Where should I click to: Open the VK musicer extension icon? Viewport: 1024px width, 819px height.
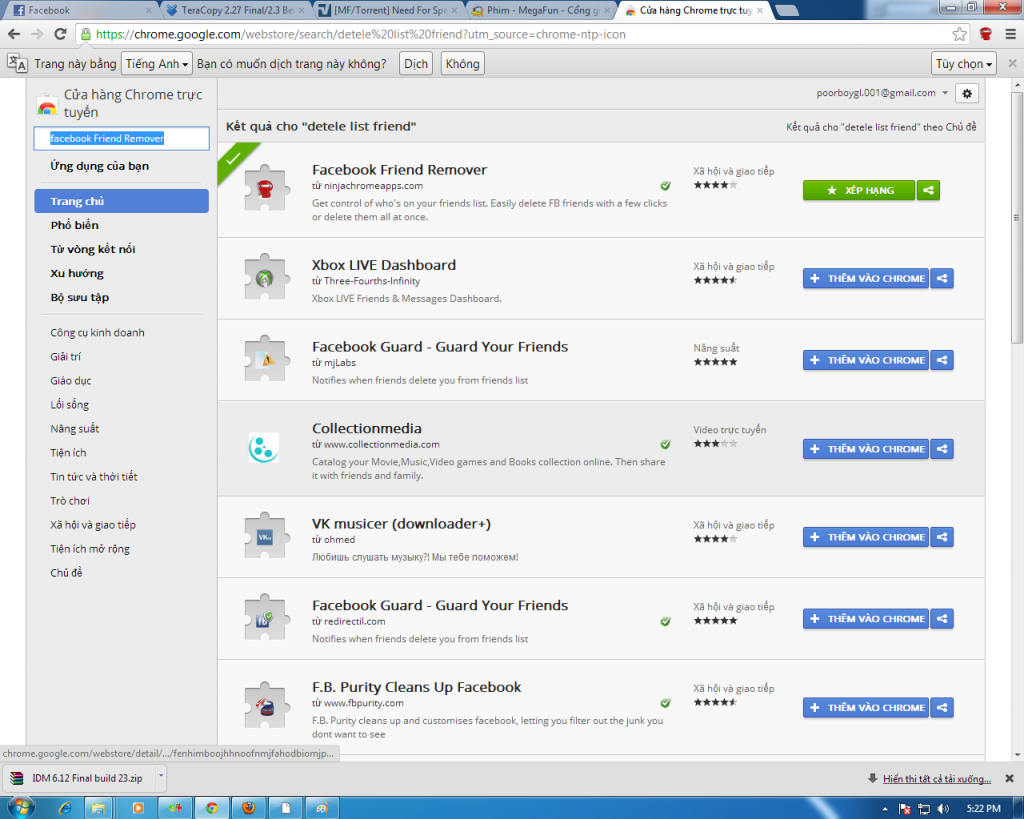[264, 536]
